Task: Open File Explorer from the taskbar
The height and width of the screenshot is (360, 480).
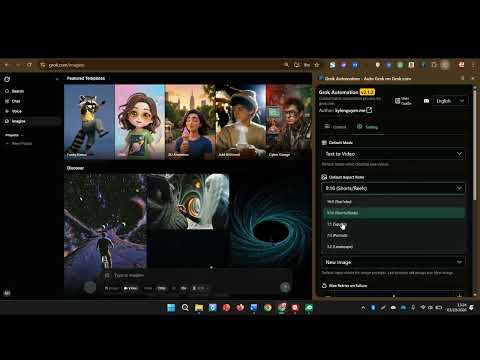Action: point(199,307)
